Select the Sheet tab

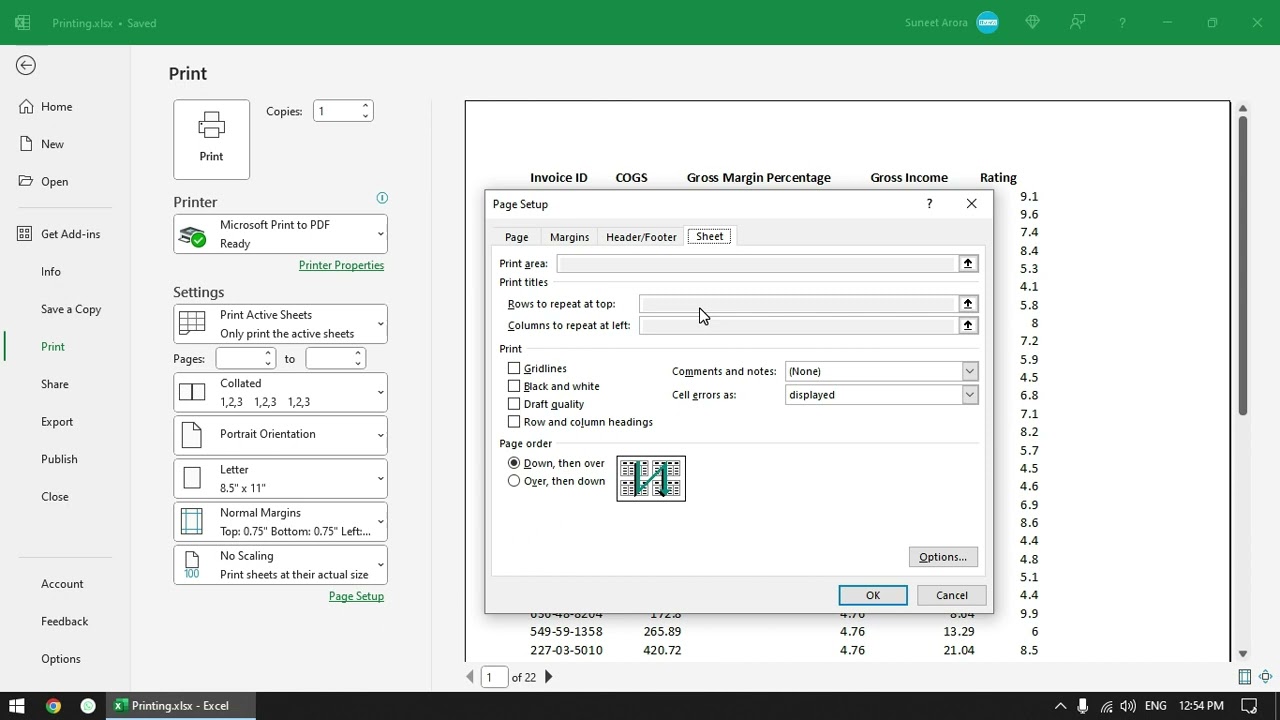pos(710,237)
